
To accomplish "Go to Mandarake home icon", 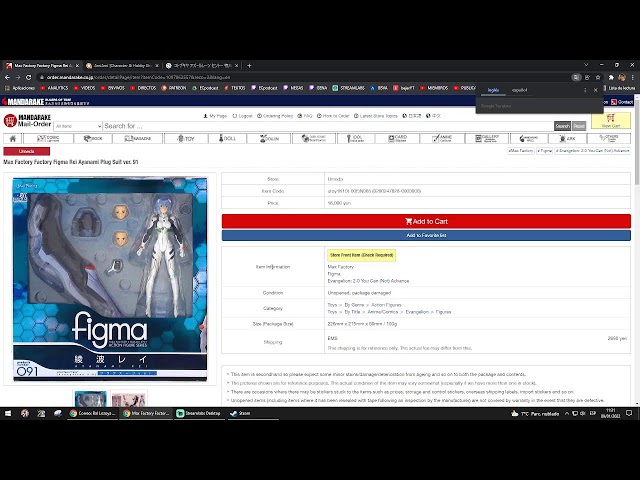I will (13, 138).
